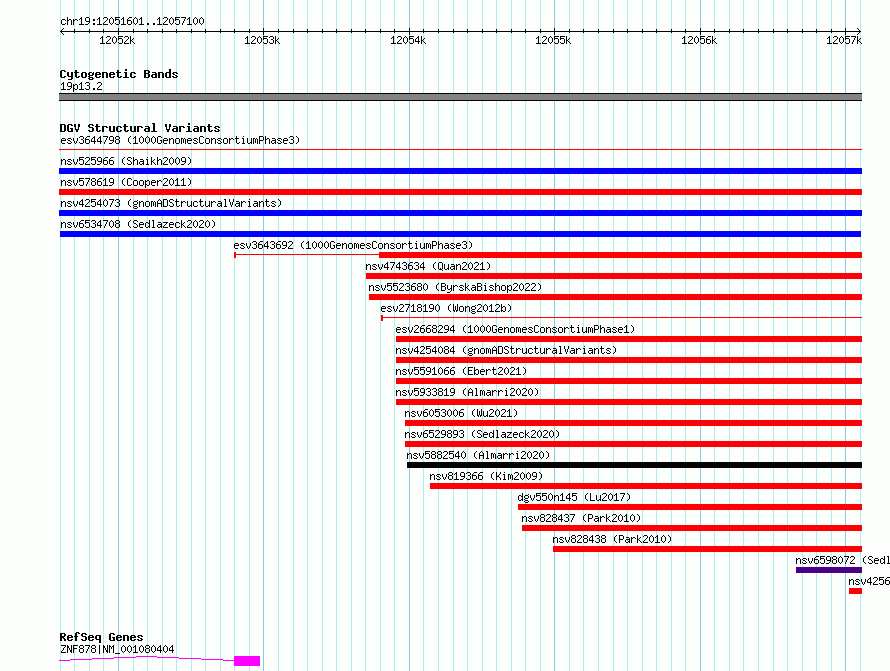This screenshot has width=890, height=671.
Task: Select nsv6053006 Wu2021 variant label
Action: pyautogui.click(x=461, y=413)
